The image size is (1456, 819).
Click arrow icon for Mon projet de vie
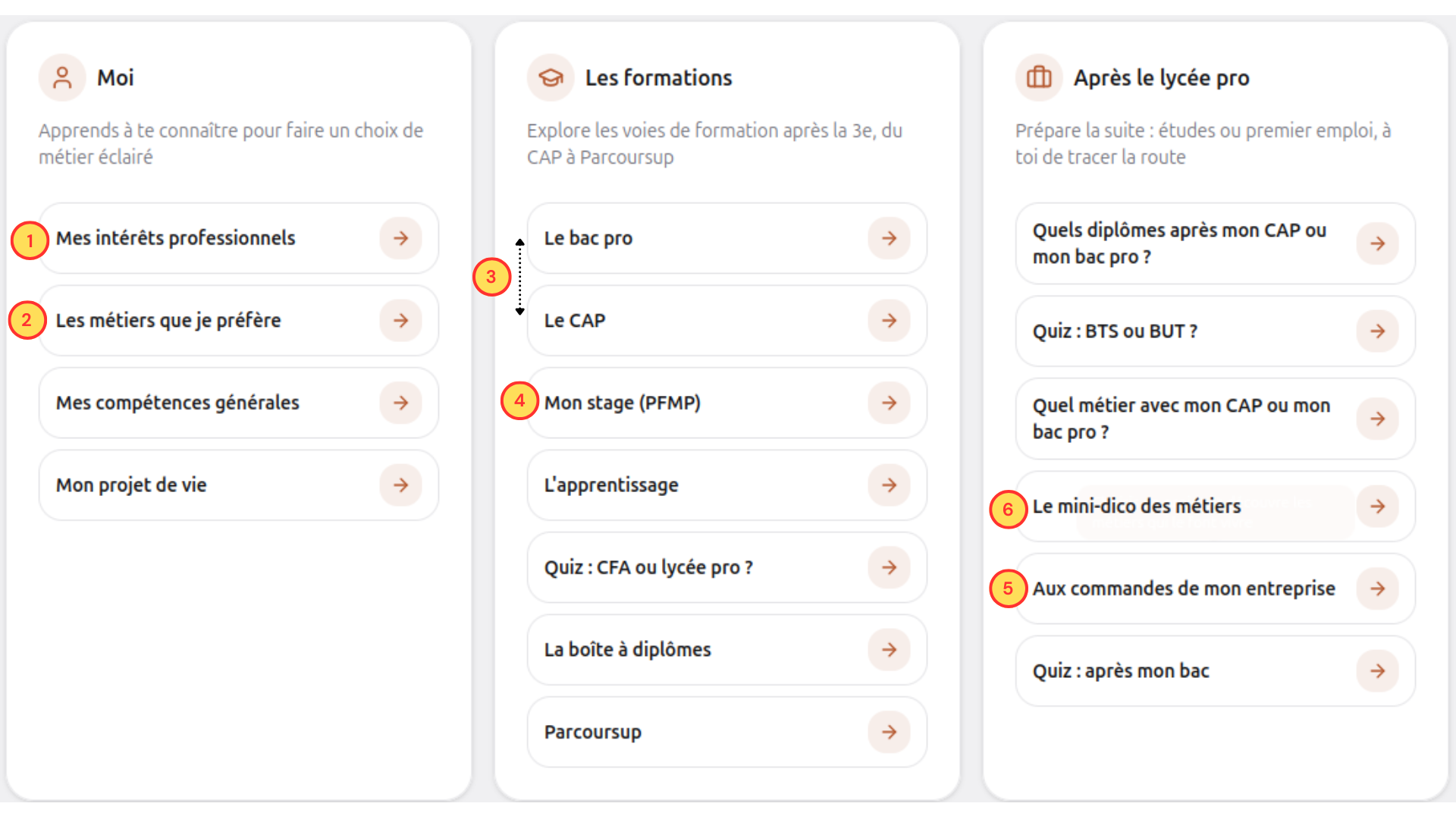pyautogui.click(x=400, y=485)
